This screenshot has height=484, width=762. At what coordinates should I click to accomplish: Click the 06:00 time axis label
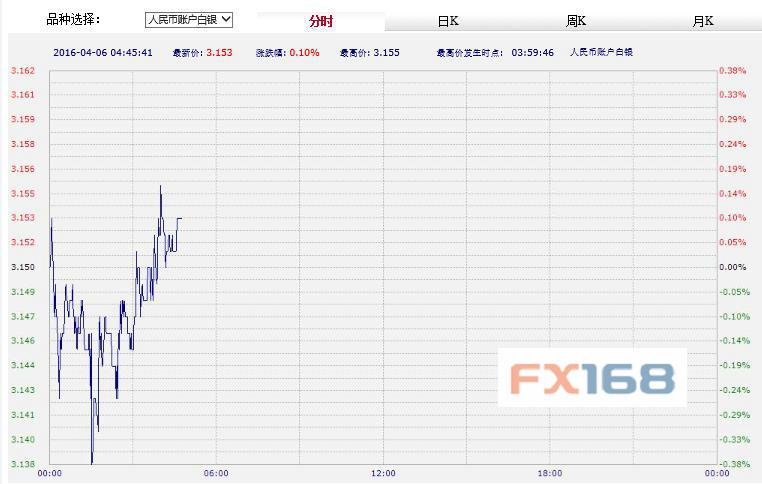(x=216, y=474)
